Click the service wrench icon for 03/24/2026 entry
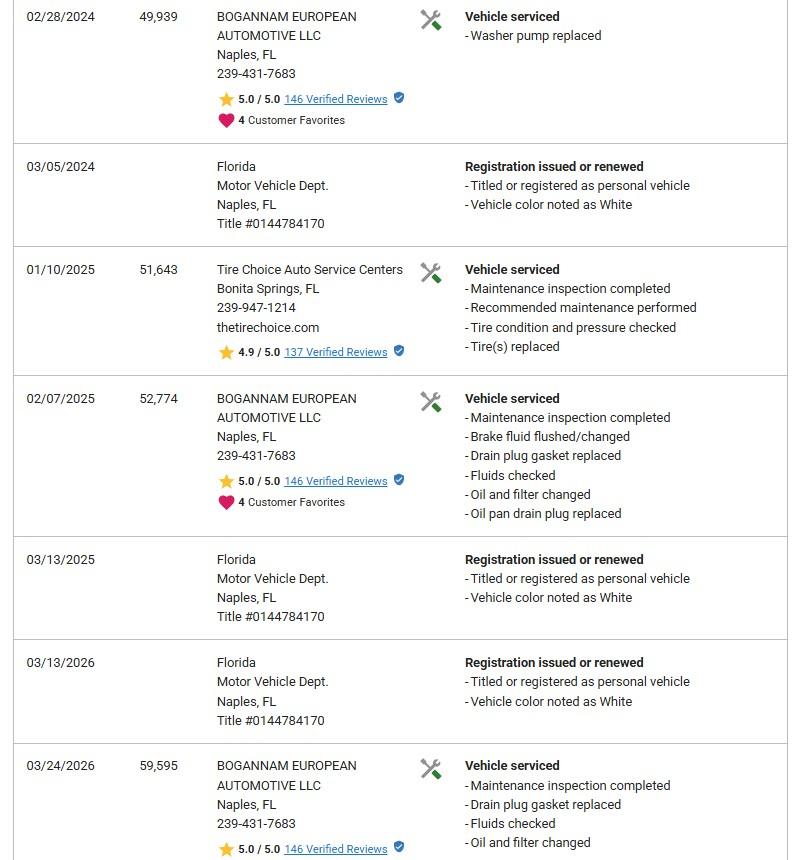The width and height of the screenshot is (801, 860). [431, 769]
